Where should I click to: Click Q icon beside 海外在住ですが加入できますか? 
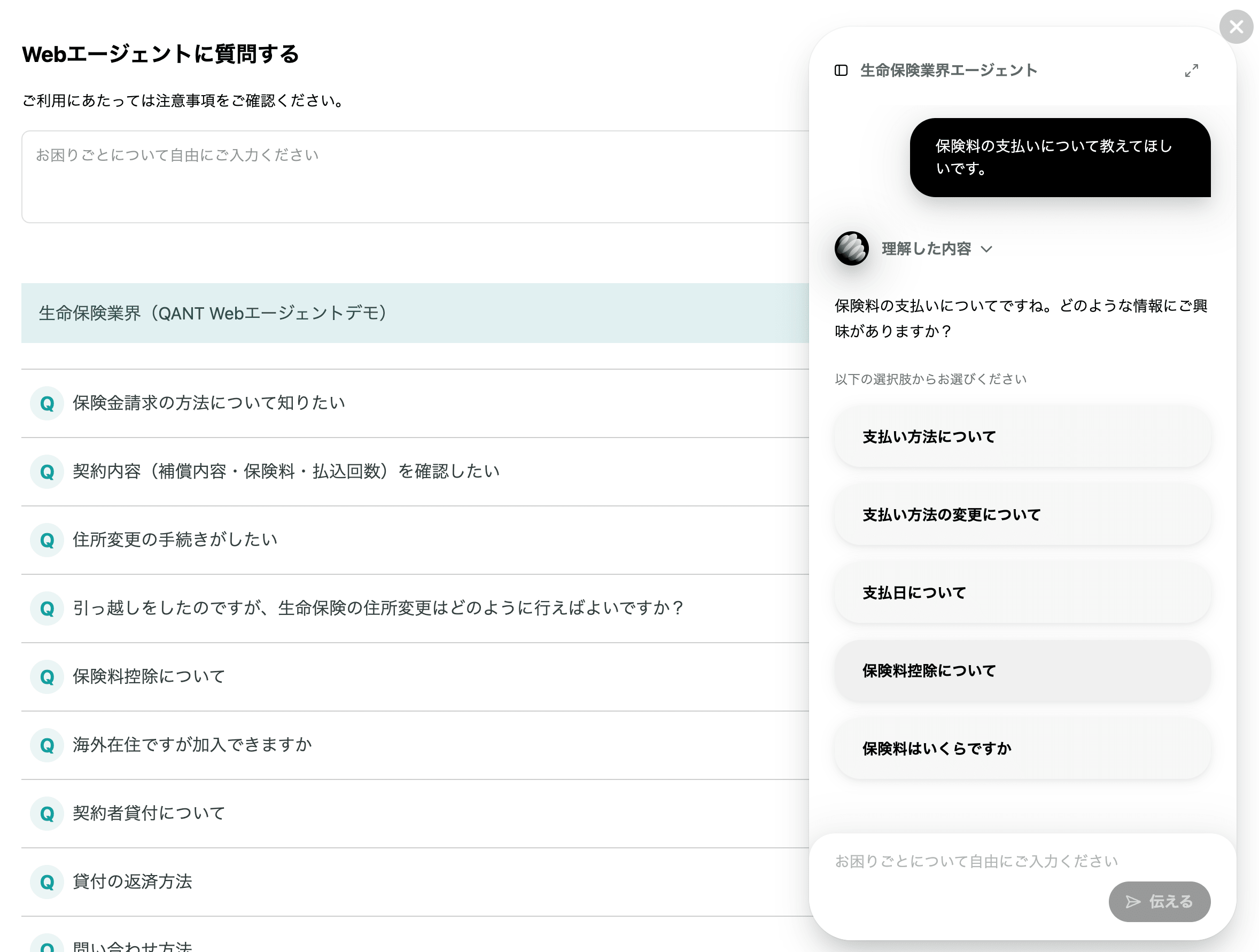[46, 745]
